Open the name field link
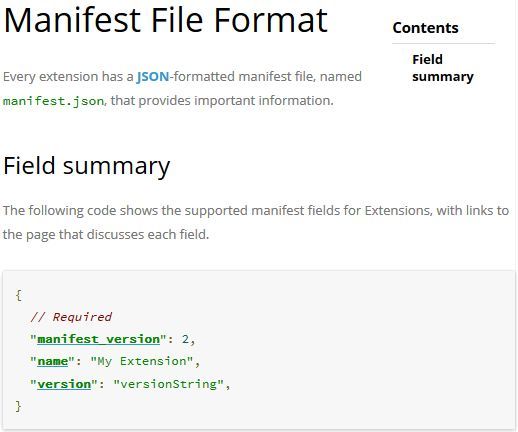The image size is (518, 432). click(53, 361)
